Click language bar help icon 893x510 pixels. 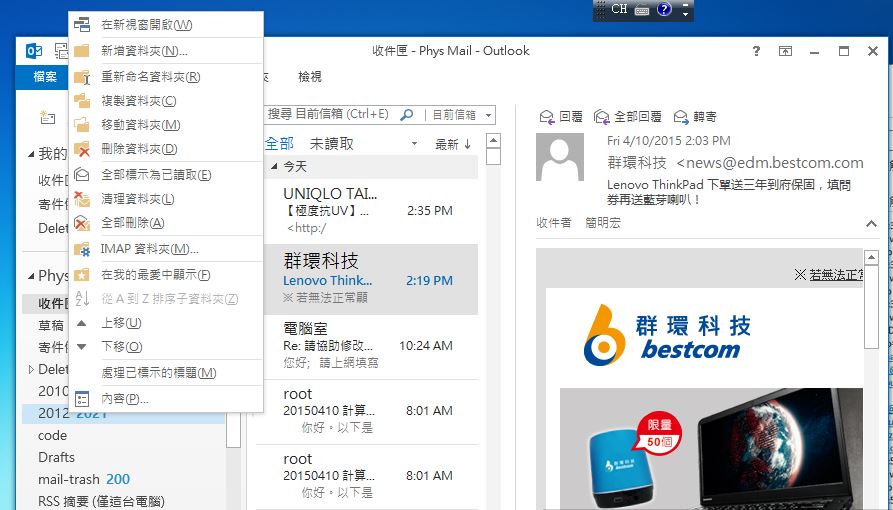(664, 9)
